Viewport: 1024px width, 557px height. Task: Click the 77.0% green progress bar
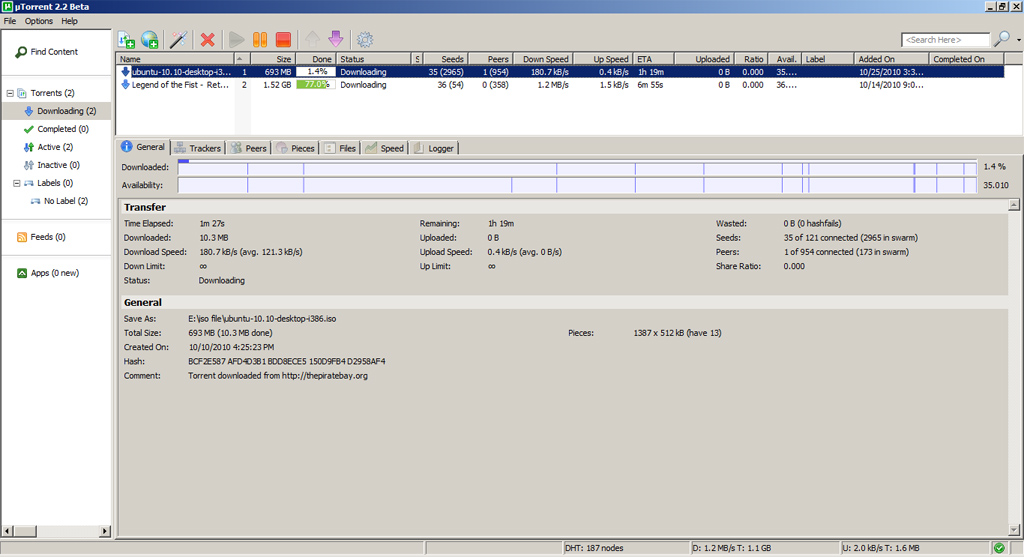pyautogui.click(x=315, y=85)
